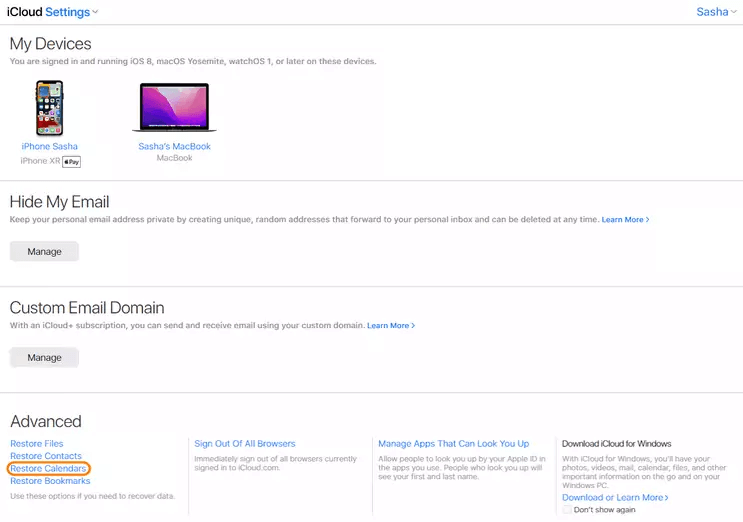
Task: Select Restore Contacts link
Action: (x=46, y=456)
